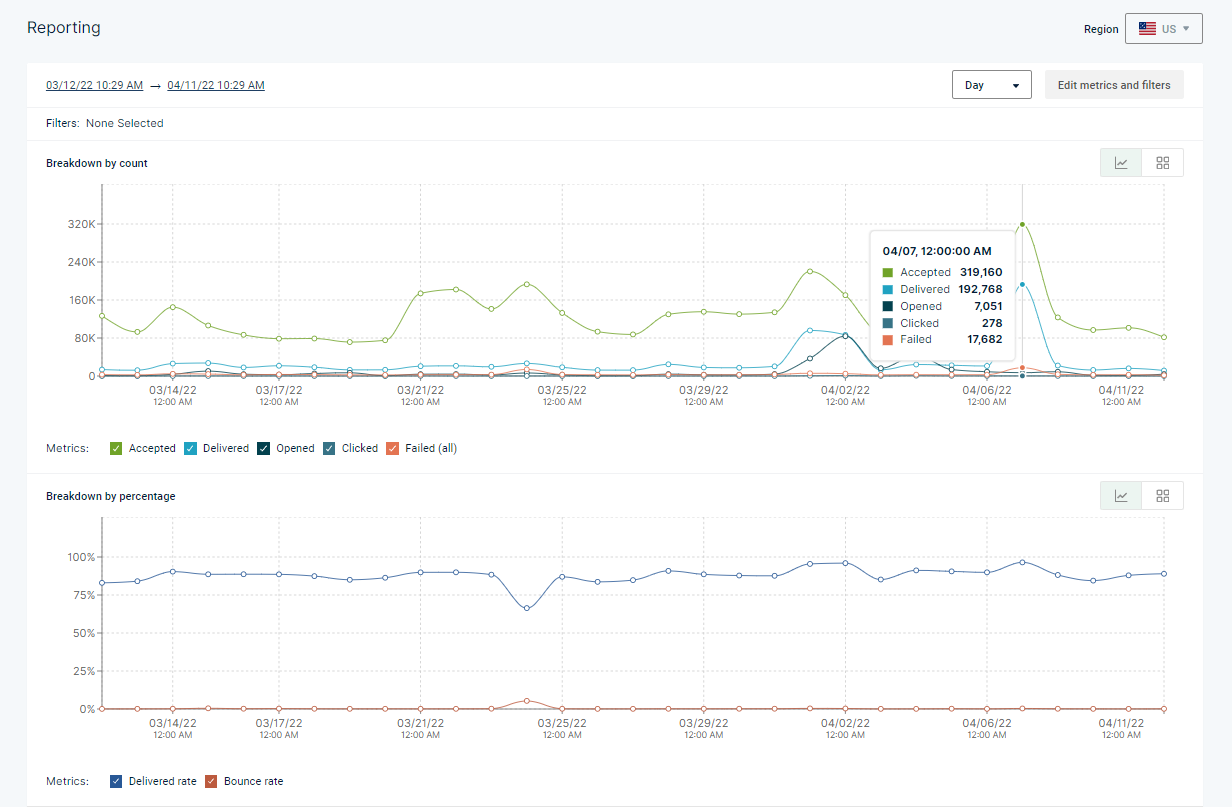Click Edit metrics and filters button
The height and width of the screenshot is (807, 1232).
coord(1114,85)
